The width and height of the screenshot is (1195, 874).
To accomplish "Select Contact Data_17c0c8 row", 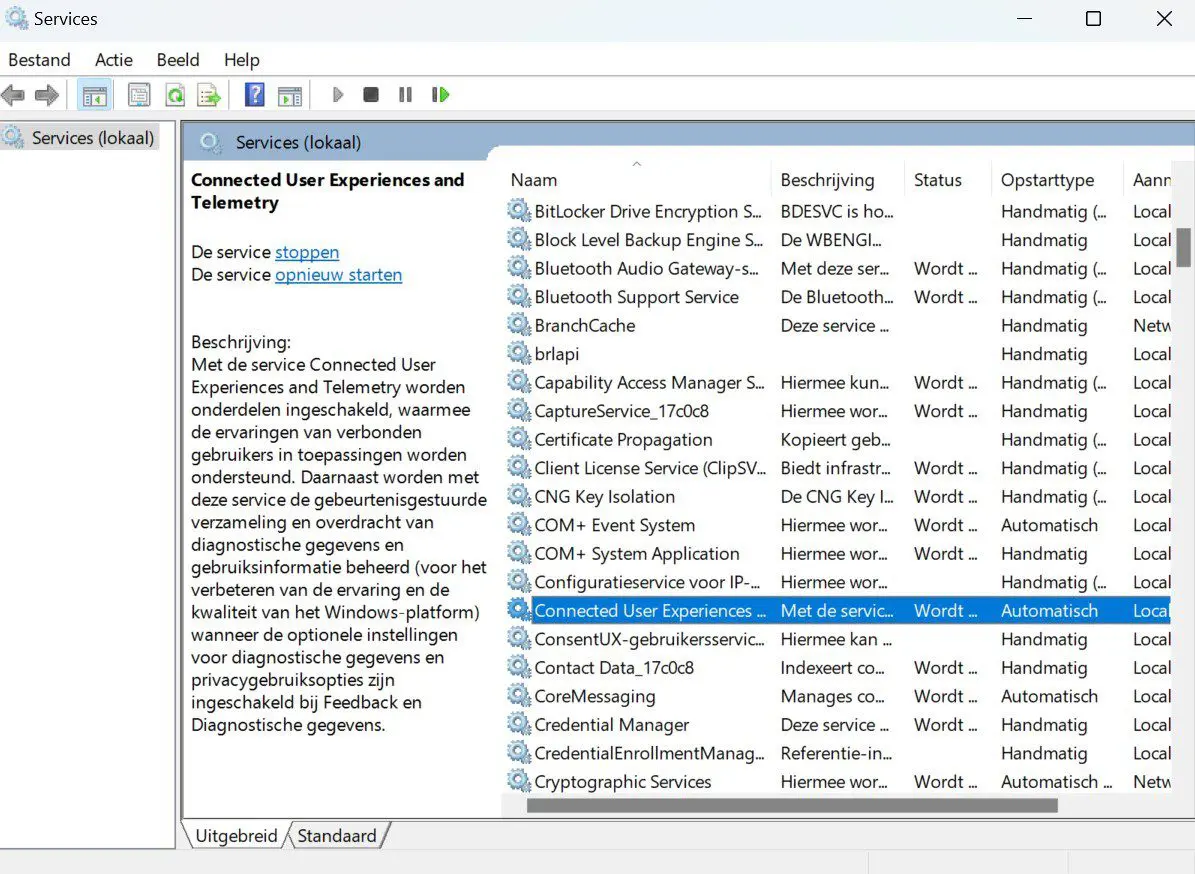I will tap(838, 668).
